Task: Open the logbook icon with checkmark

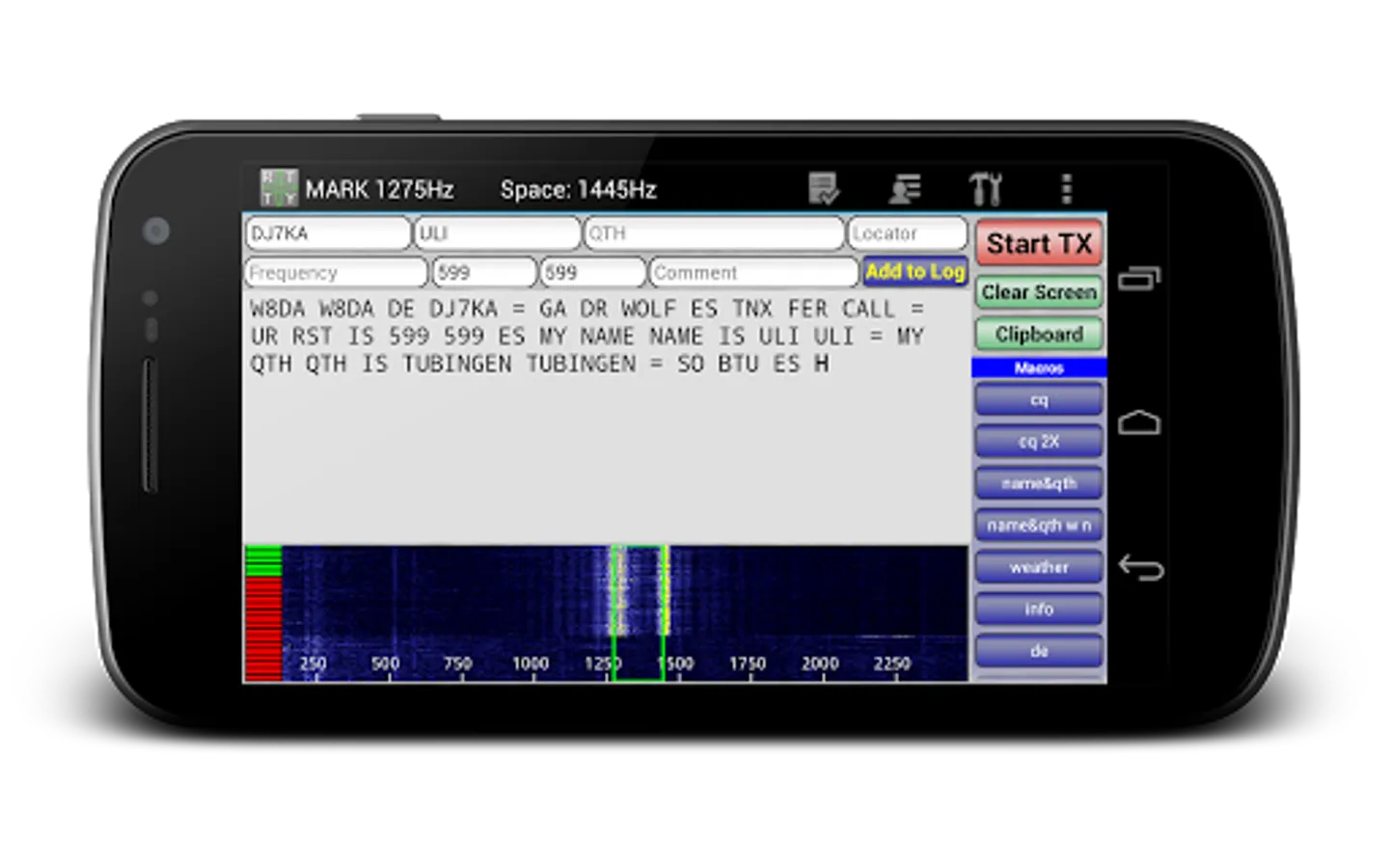Action: coord(824,189)
